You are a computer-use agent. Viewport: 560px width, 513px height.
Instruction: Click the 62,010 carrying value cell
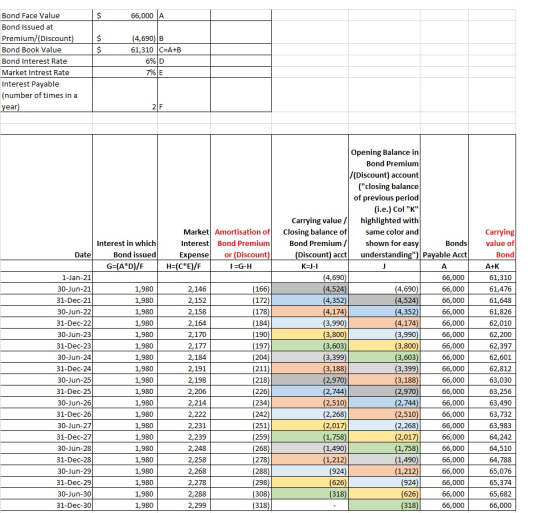pyautogui.click(x=492, y=323)
